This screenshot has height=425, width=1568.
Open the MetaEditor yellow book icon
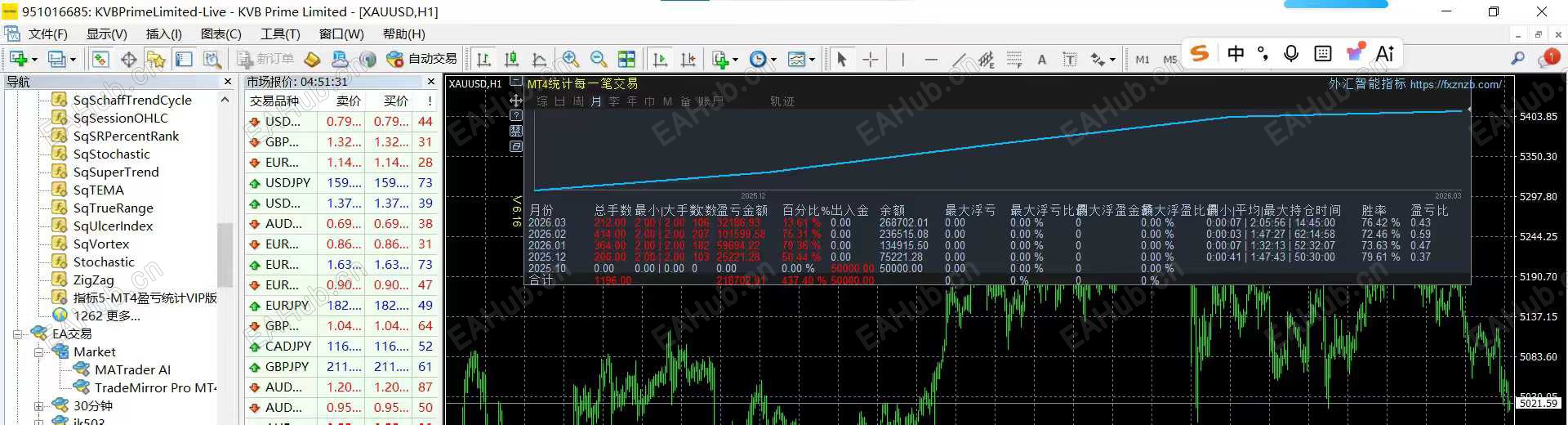click(x=312, y=59)
